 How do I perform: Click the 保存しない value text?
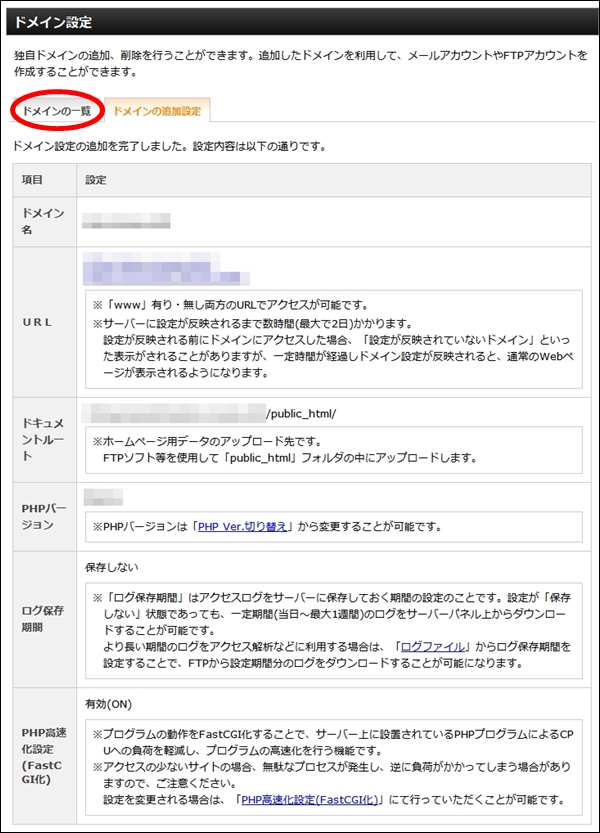click(112, 567)
